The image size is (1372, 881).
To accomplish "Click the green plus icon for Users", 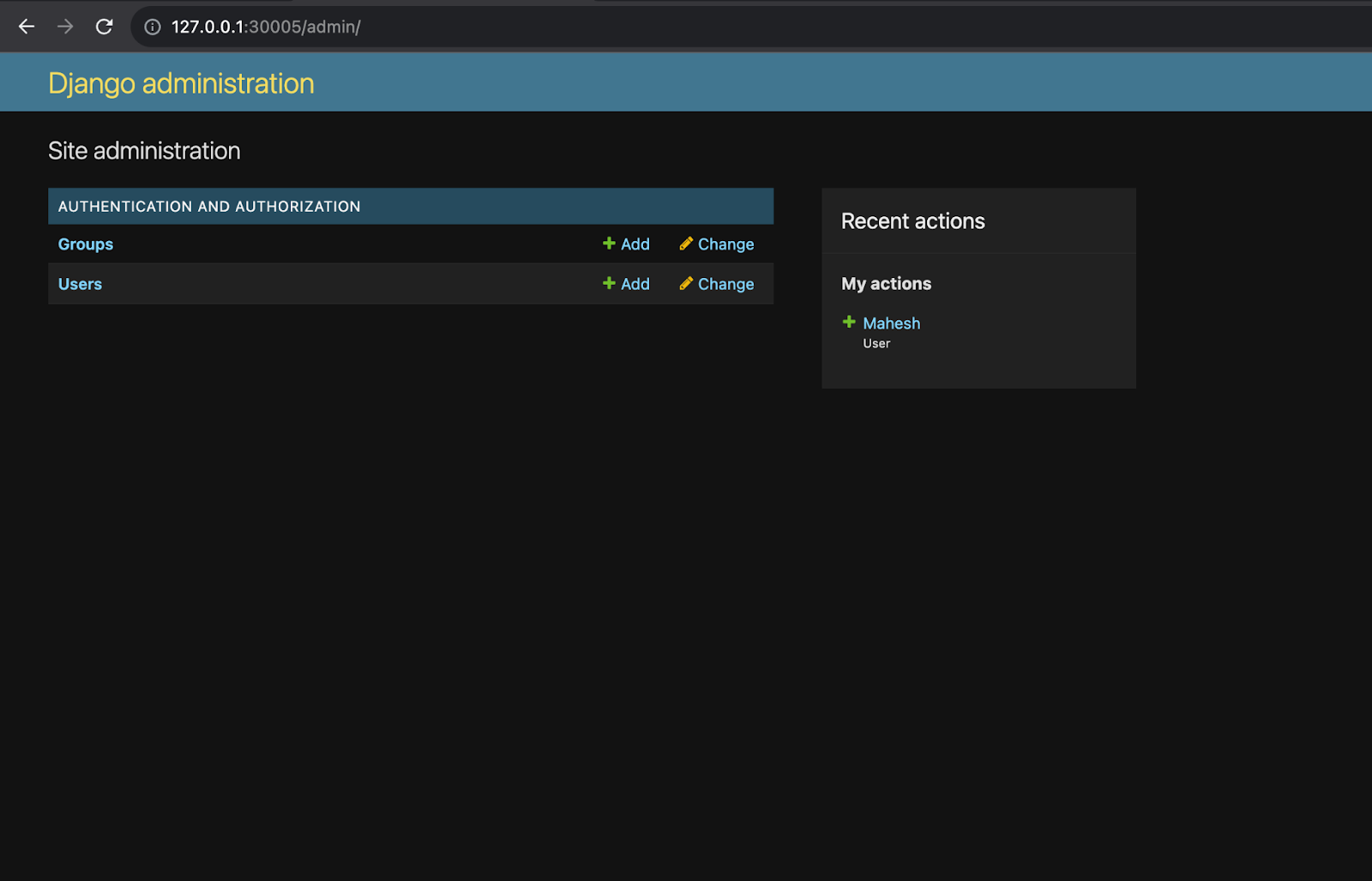I will 609,283.
